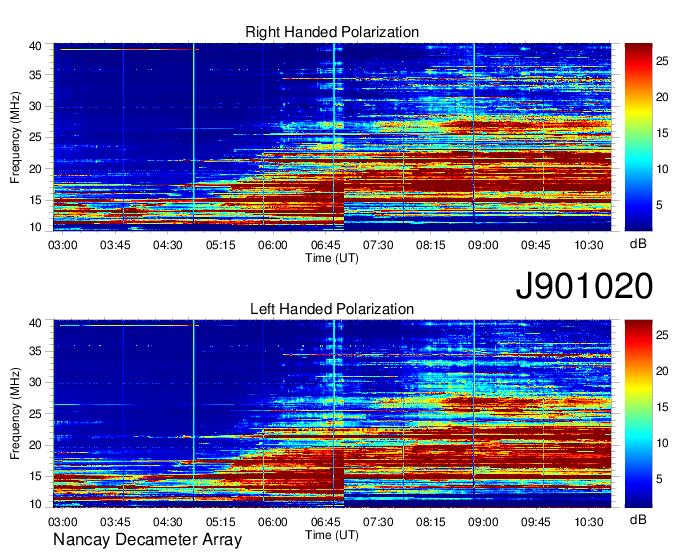Click the 06:00 time tick of Right Handed plot
The height and width of the screenshot is (552, 680).
coord(273,245)
